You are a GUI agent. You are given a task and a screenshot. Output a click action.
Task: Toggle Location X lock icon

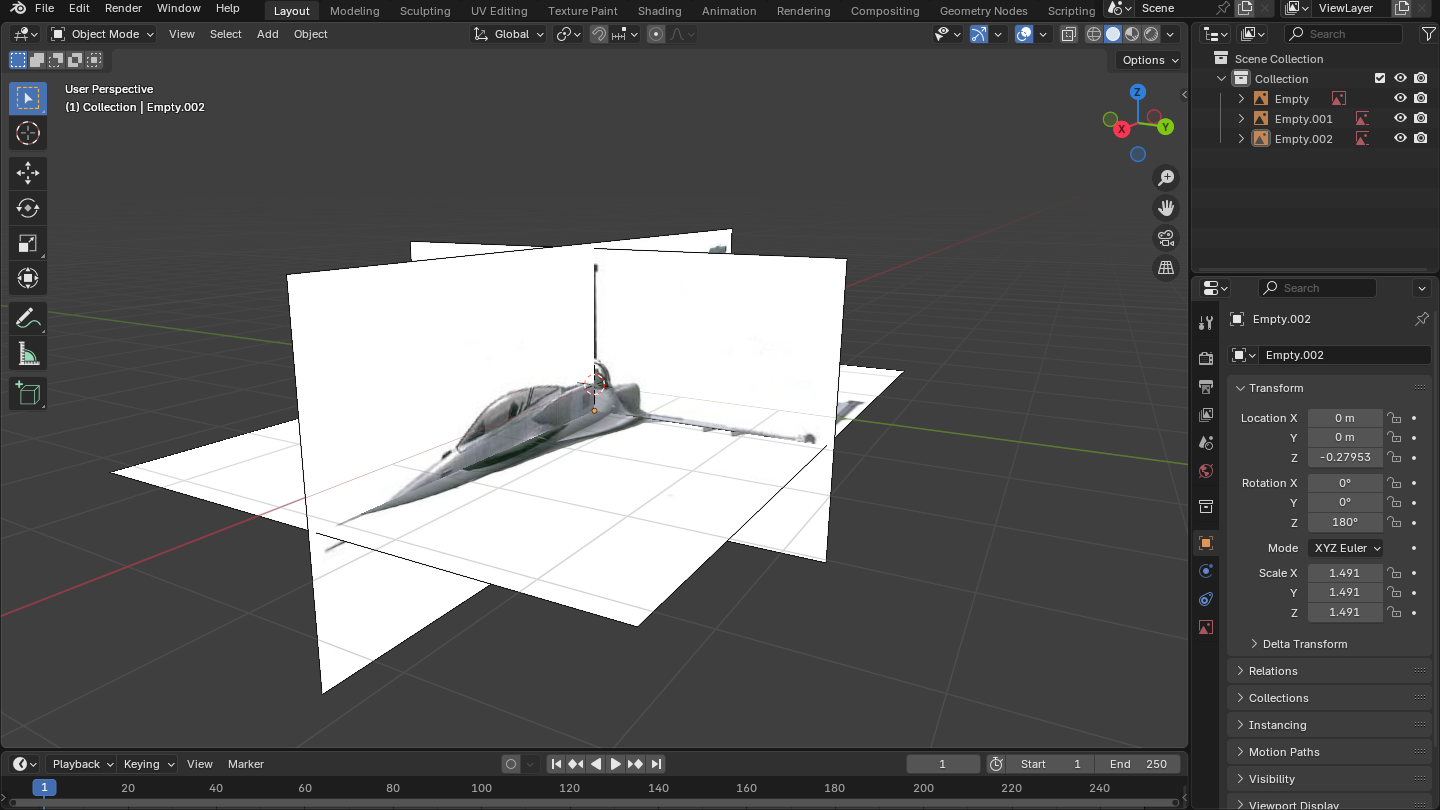(x=1394, y=418)
